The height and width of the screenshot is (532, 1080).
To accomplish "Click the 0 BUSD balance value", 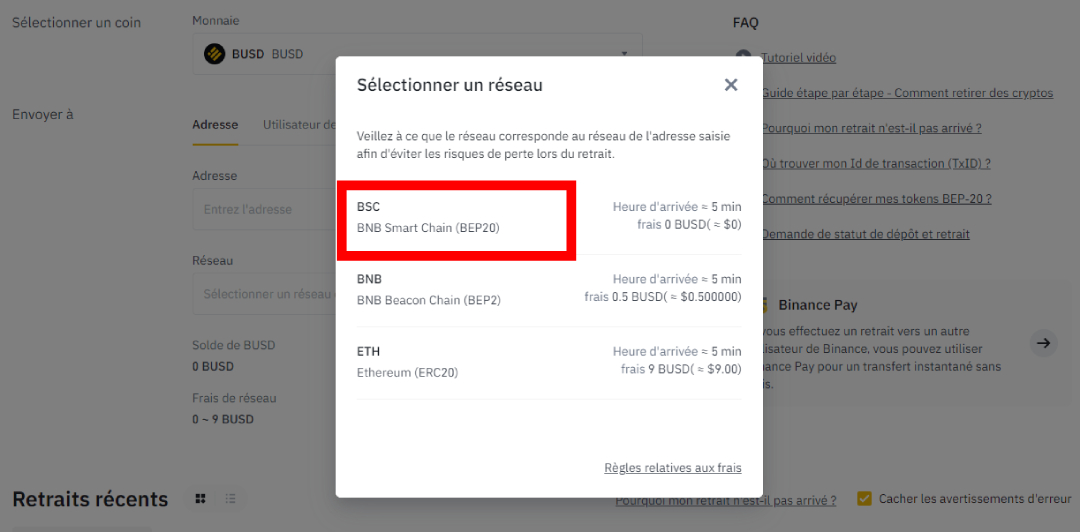I will tap(213, 367).
